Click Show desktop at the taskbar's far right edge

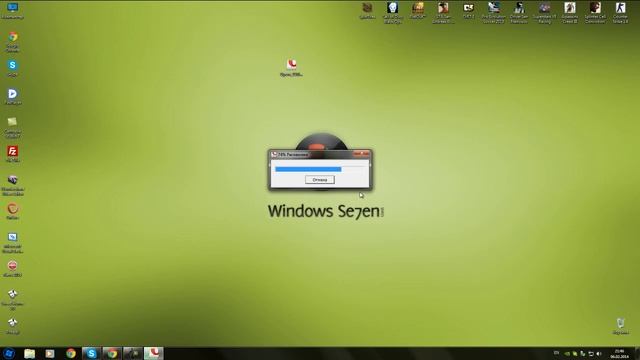click(637, 353)
